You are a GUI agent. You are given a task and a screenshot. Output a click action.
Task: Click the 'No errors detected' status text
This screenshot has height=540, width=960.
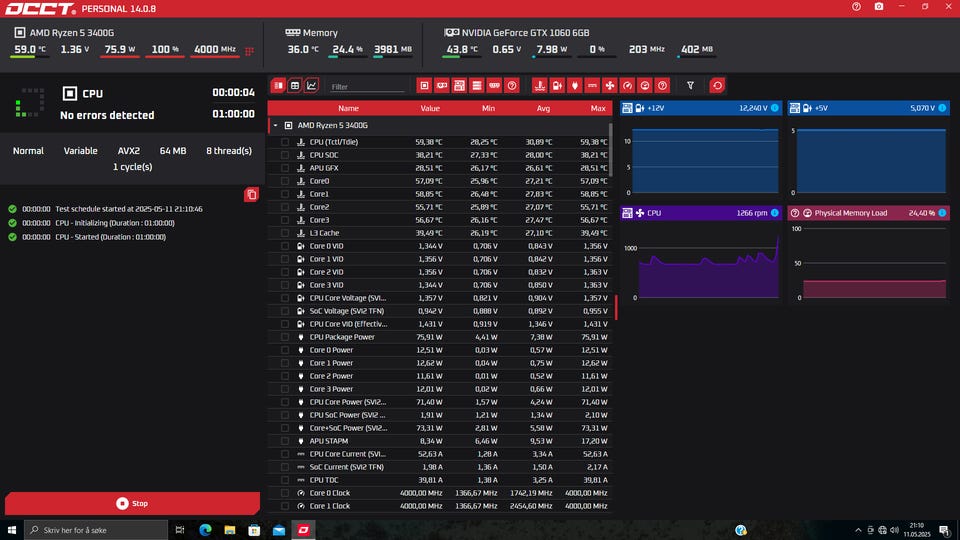(107, 115)
